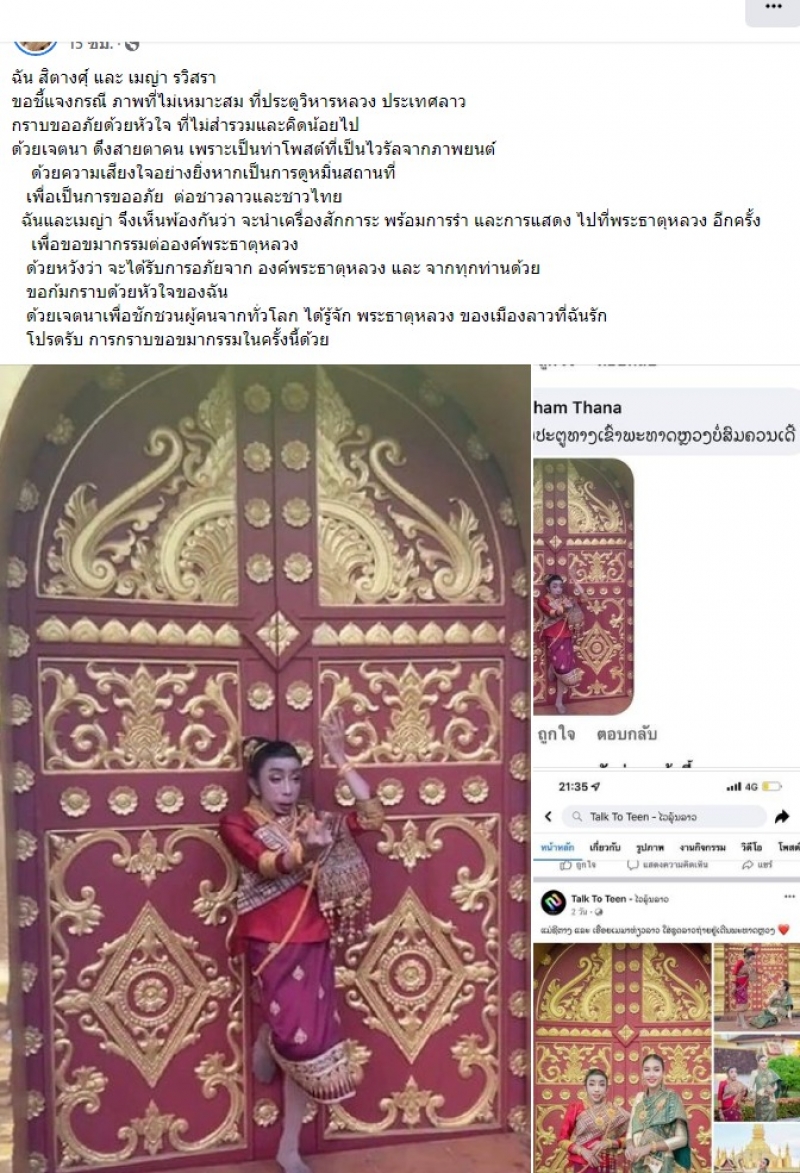Tap the แชร์ share arrow icon
This screenshot has width=800, height=1173.
(x=747, y=866)
